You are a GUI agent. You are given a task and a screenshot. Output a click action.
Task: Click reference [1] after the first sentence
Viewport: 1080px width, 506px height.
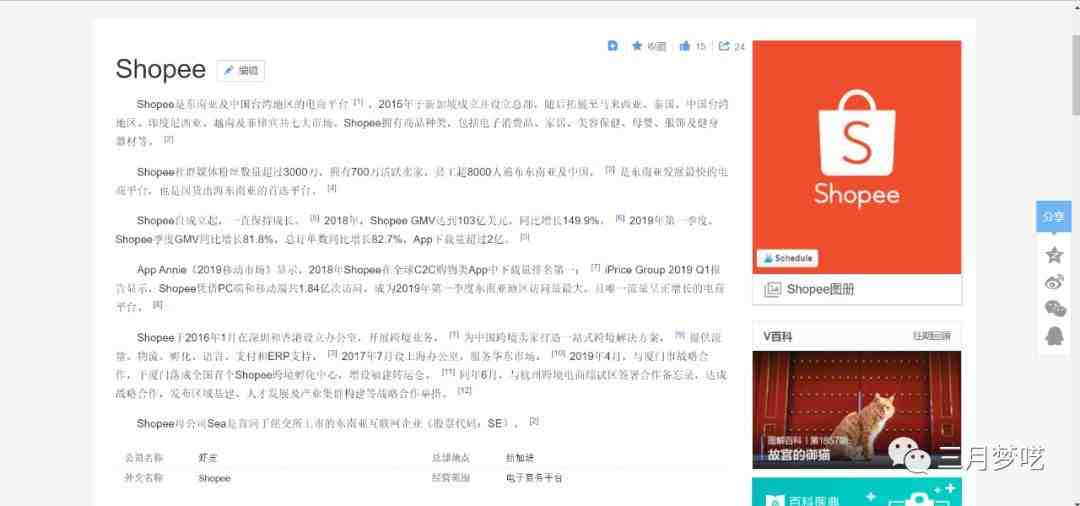click(358, 102)
